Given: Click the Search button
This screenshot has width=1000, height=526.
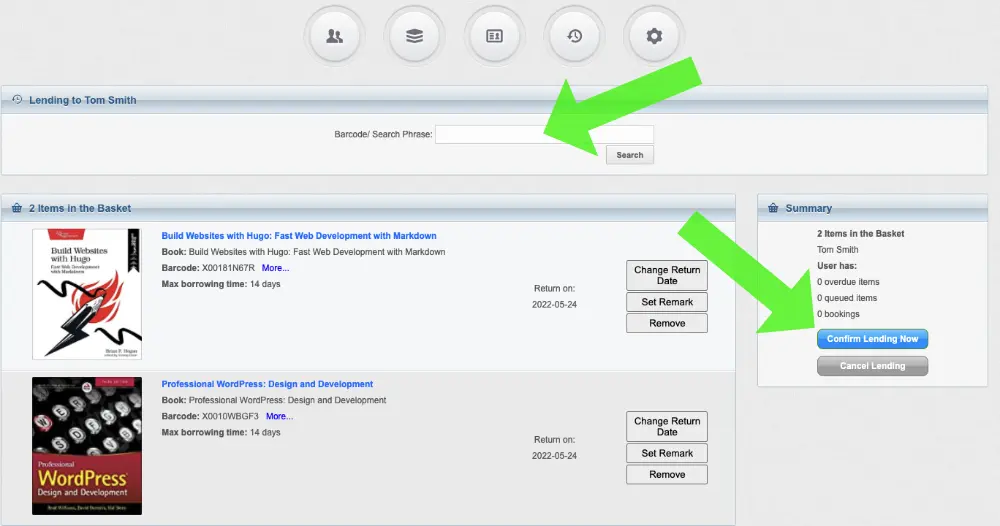Looking at the screenshot, I should [629, 155].
